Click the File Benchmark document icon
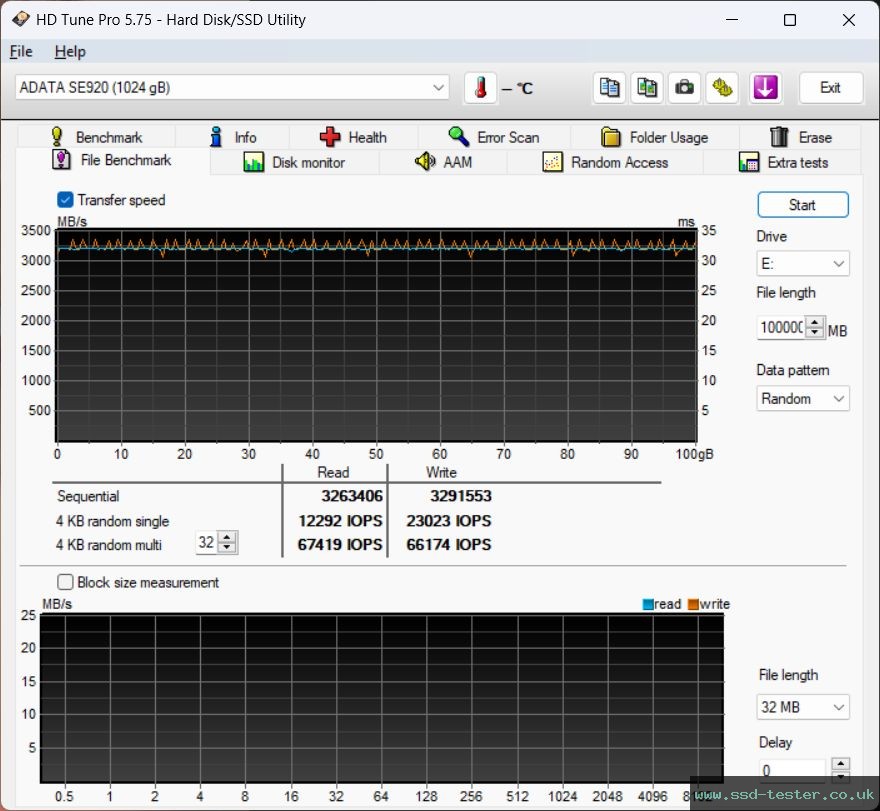 pos(61,160)
